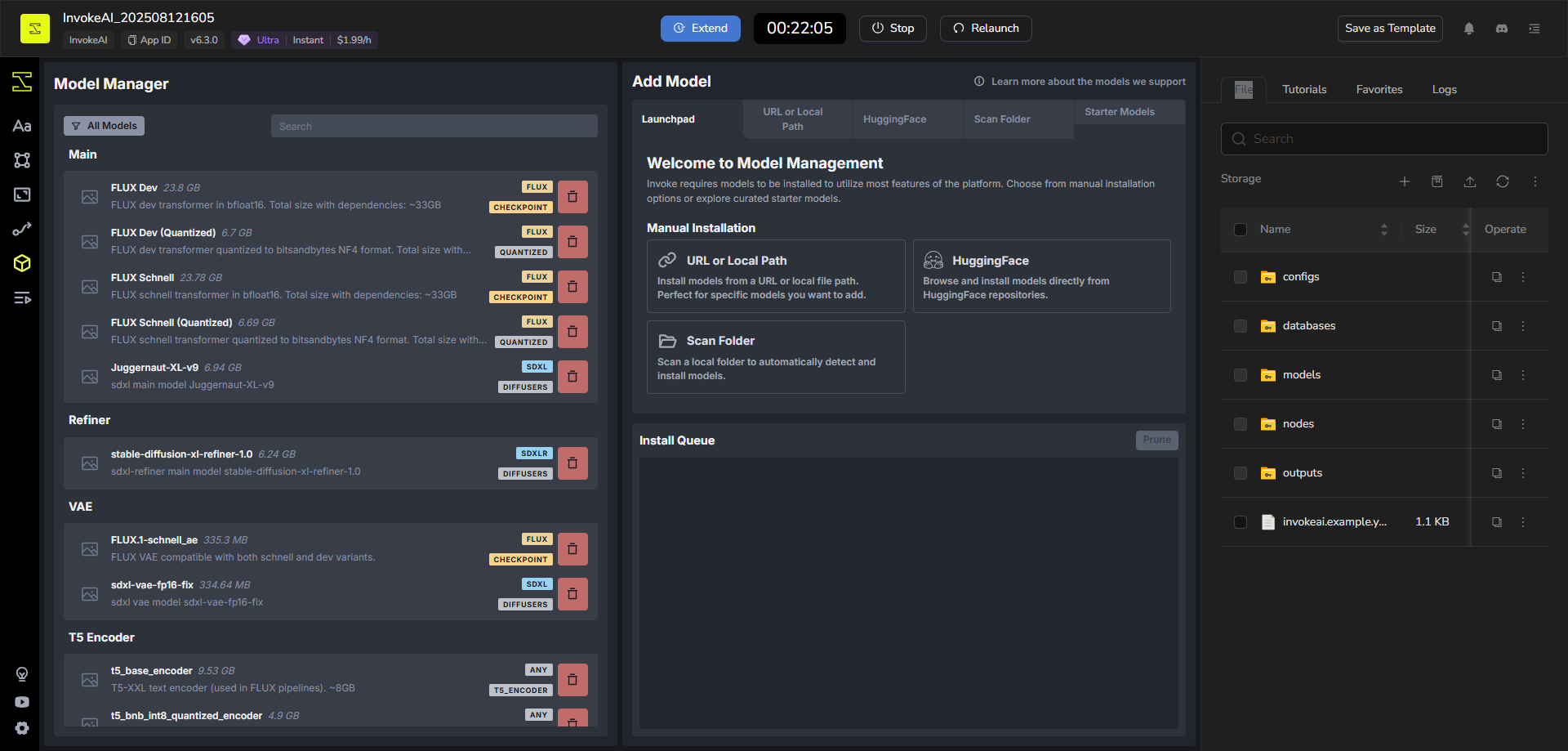Screen dimensions: 1568x751
Task: Copy the App ID
Action: click(149, 40)
